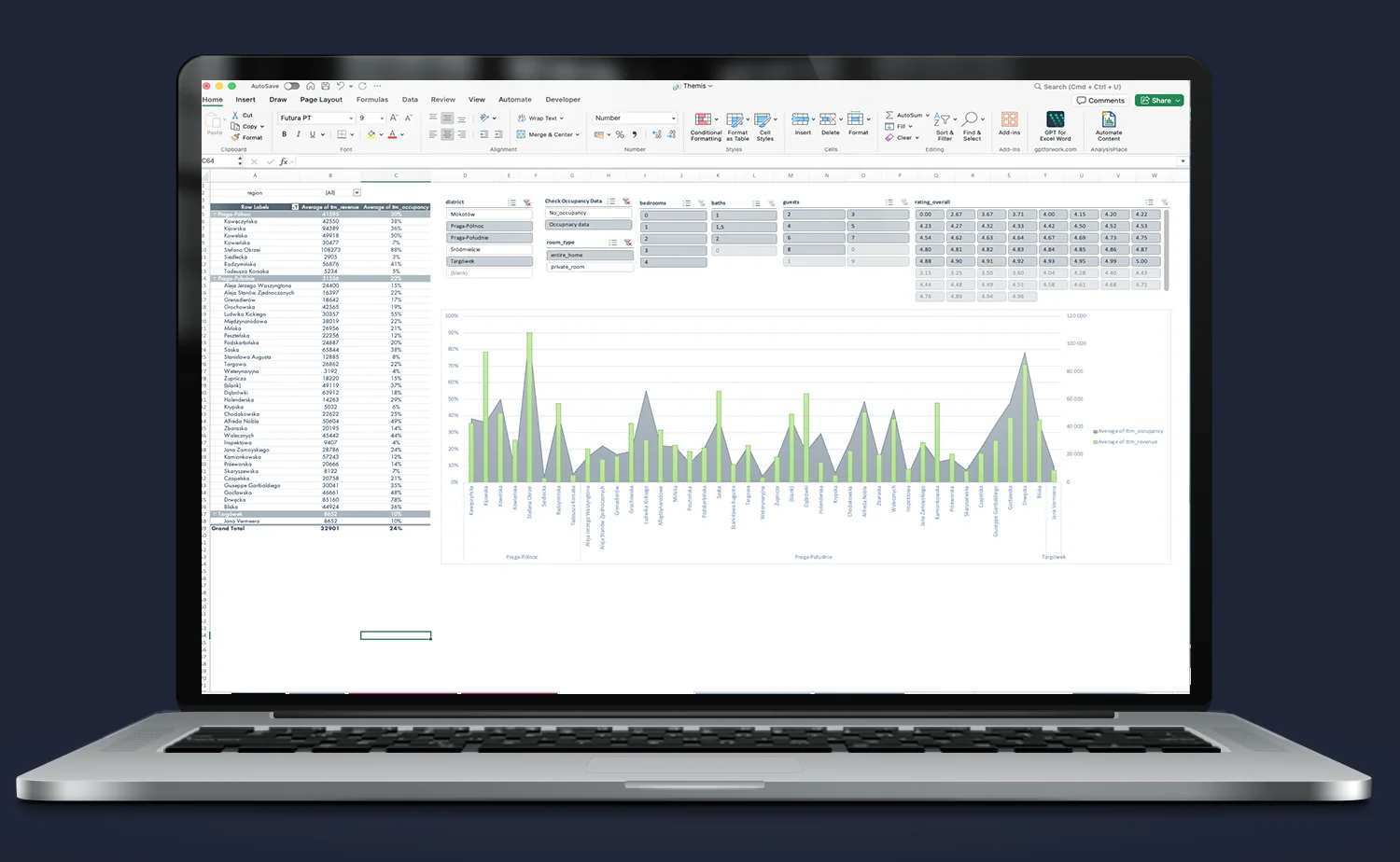Click the Add-ins icon
Viewport: 1400px width, 862px height.
tap(1009, 119)
